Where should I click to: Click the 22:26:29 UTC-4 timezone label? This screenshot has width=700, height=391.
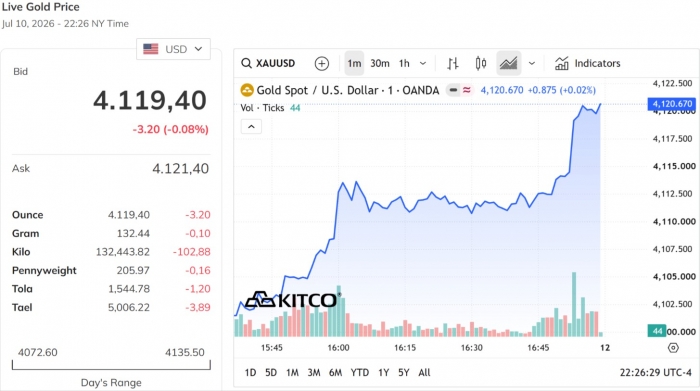(x=655, y=372)
